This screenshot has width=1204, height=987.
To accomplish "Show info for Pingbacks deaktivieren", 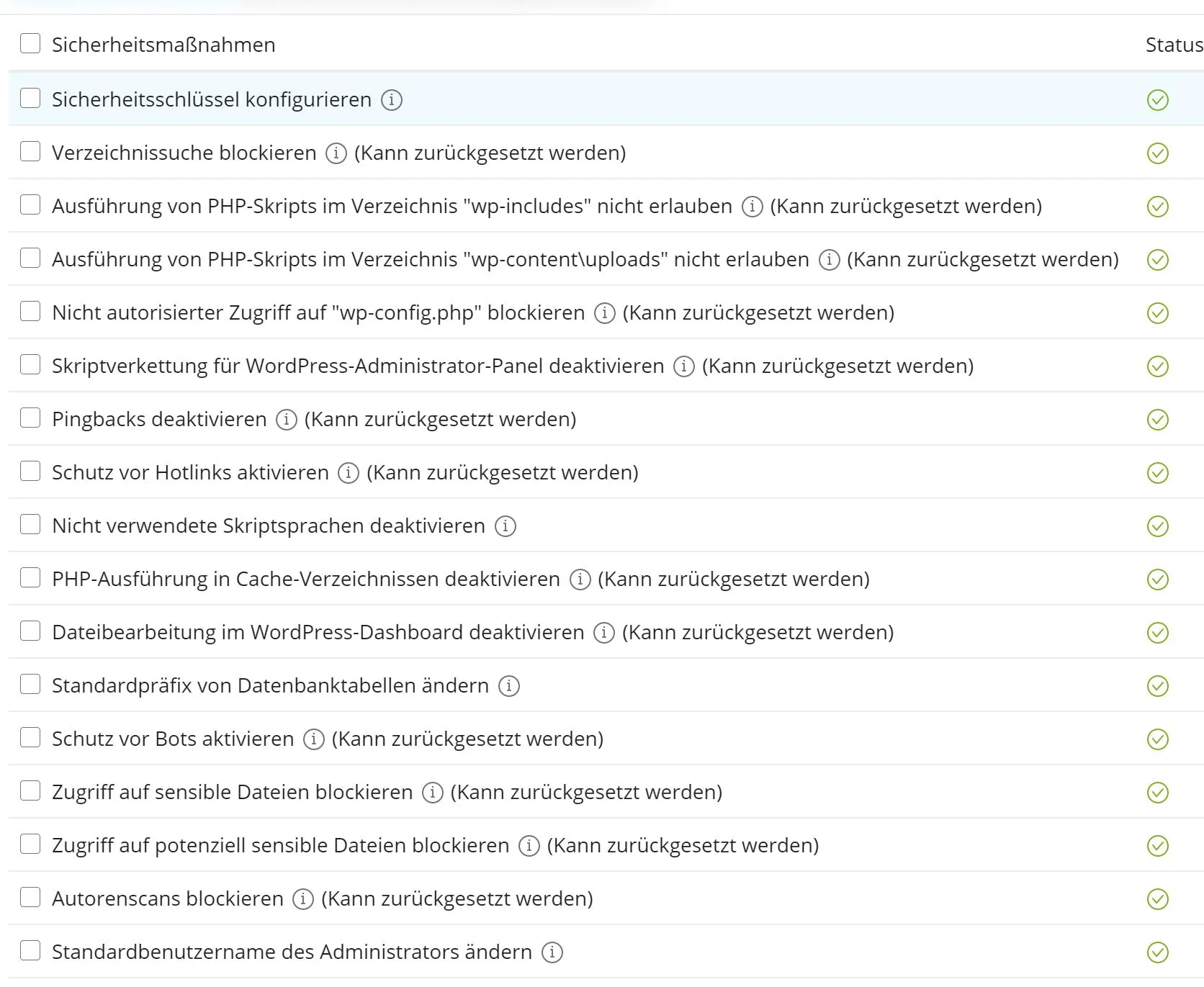I will [287, 419].
